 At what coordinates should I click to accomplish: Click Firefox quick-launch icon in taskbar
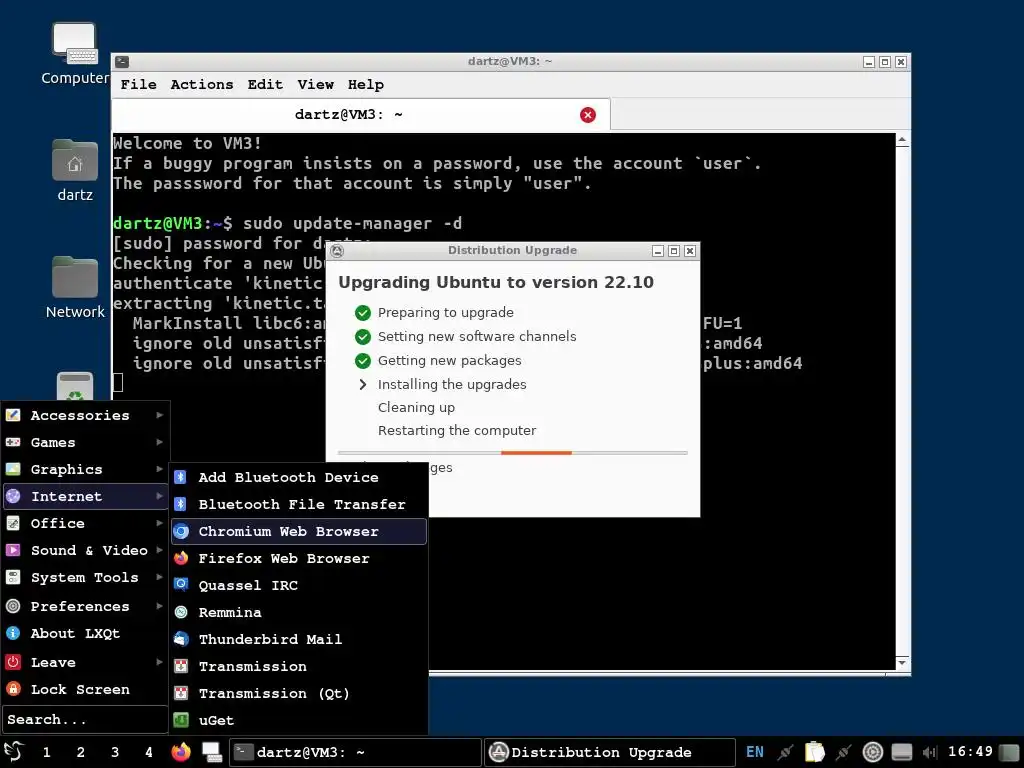tap(181, 752)
